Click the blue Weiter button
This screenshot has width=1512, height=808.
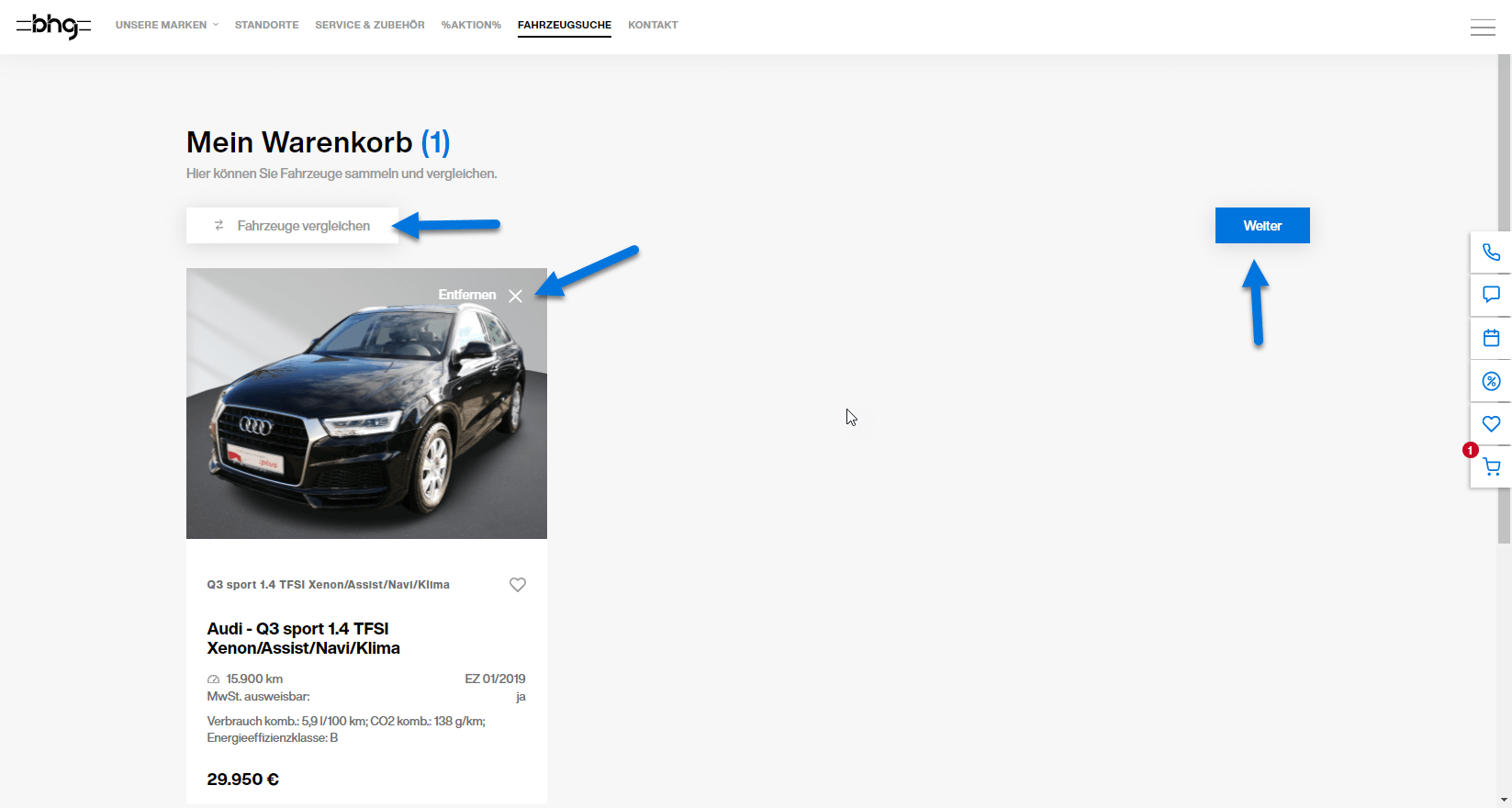pos(1262,225)
